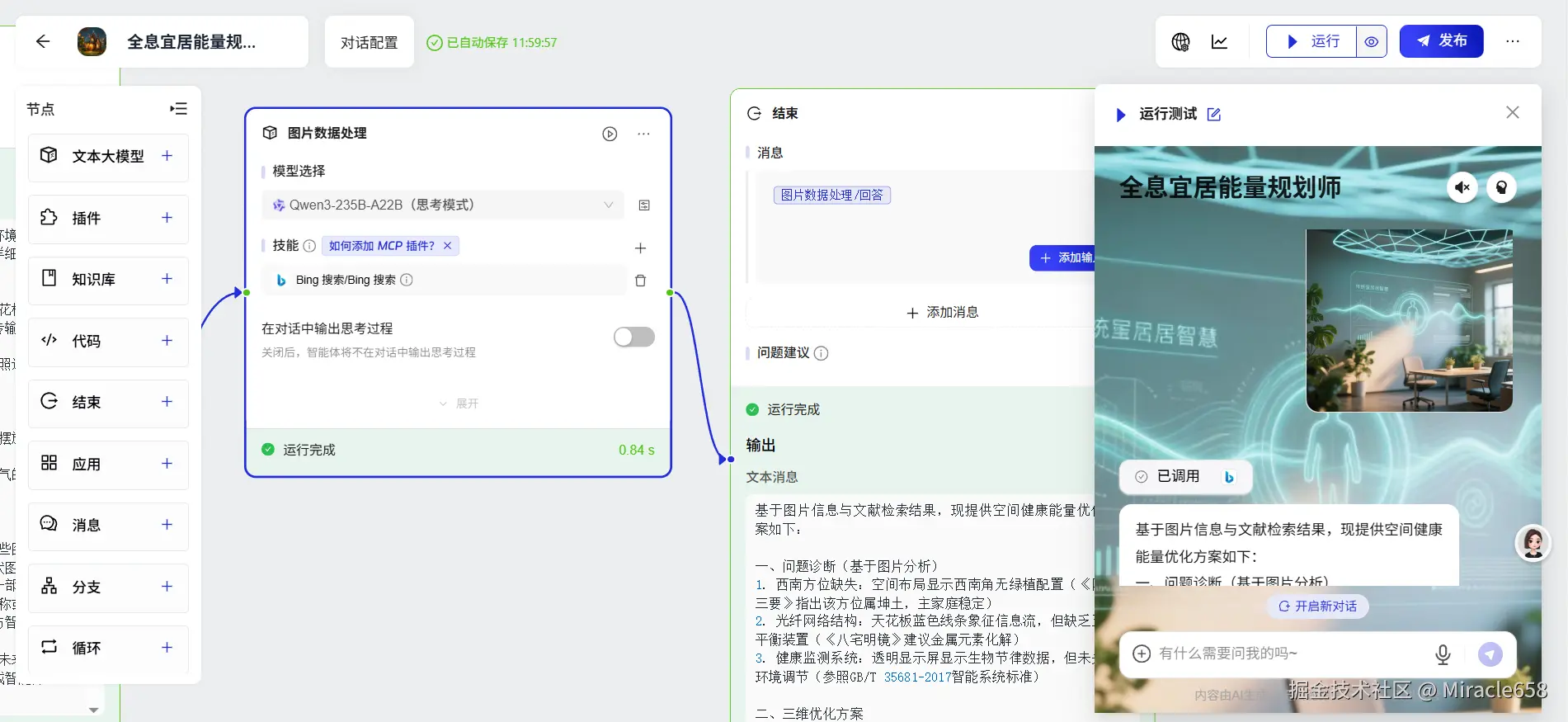Add a 知识库 node with plus
Screen dimensions: 1568x722
pyautogui.click(x=167, y=278)
